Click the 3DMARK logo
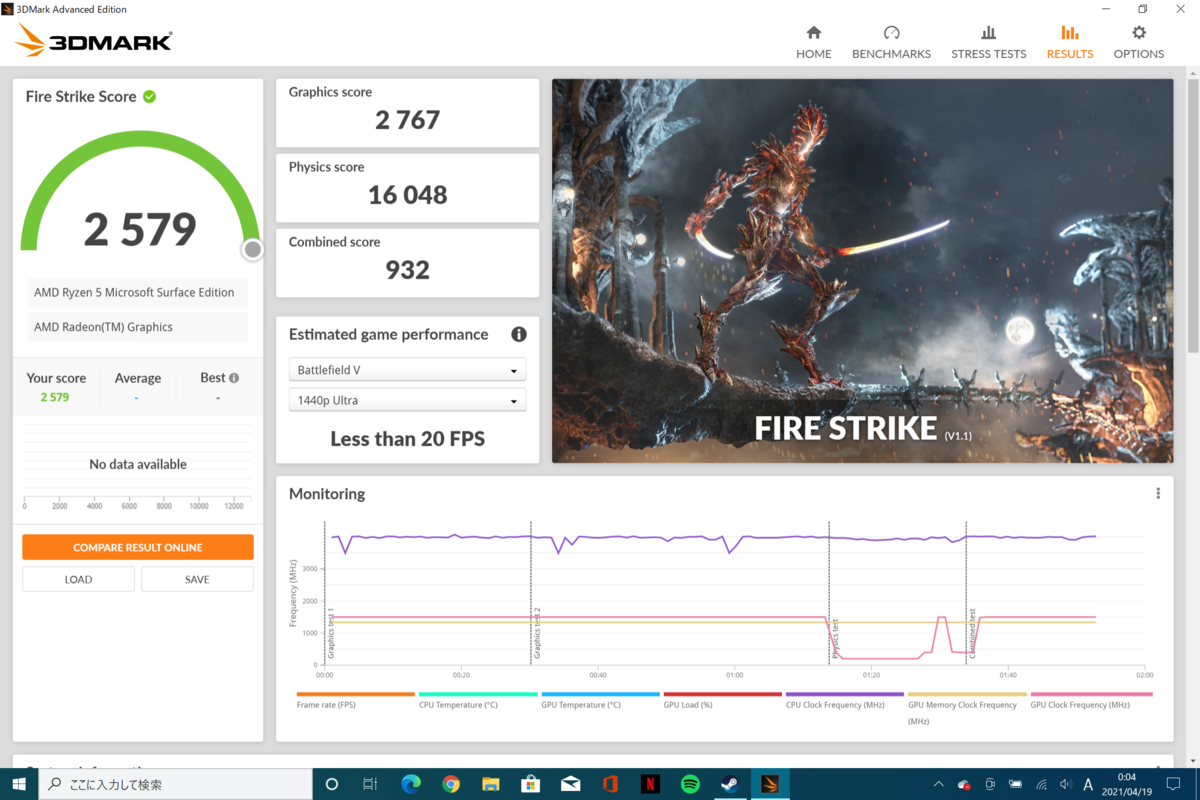Image resolution: width=1200 pixels, height=800 pixels. click(x=94, y=41)
